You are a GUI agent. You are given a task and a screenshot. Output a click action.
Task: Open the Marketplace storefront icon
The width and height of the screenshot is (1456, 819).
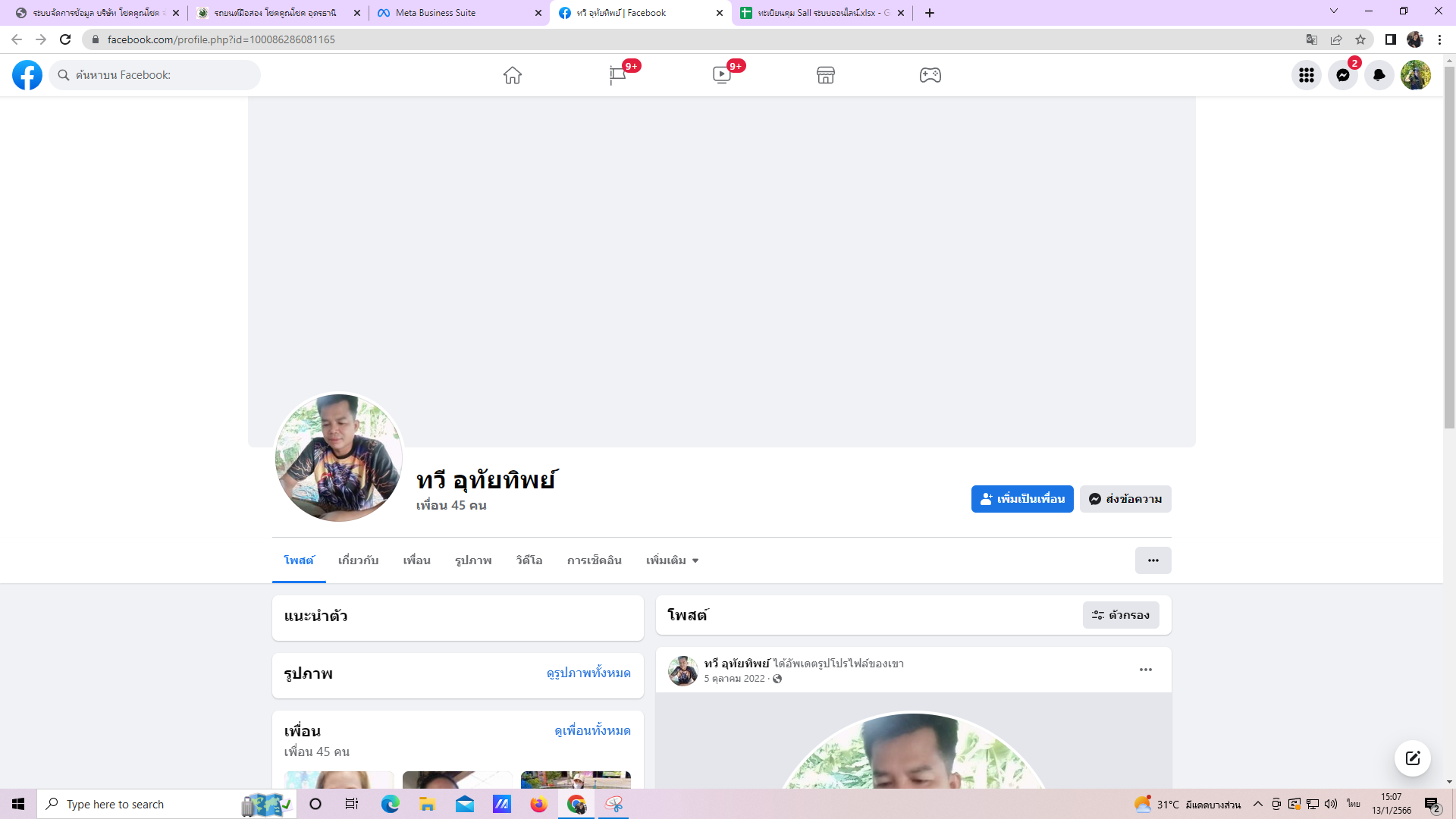[826, 75]
